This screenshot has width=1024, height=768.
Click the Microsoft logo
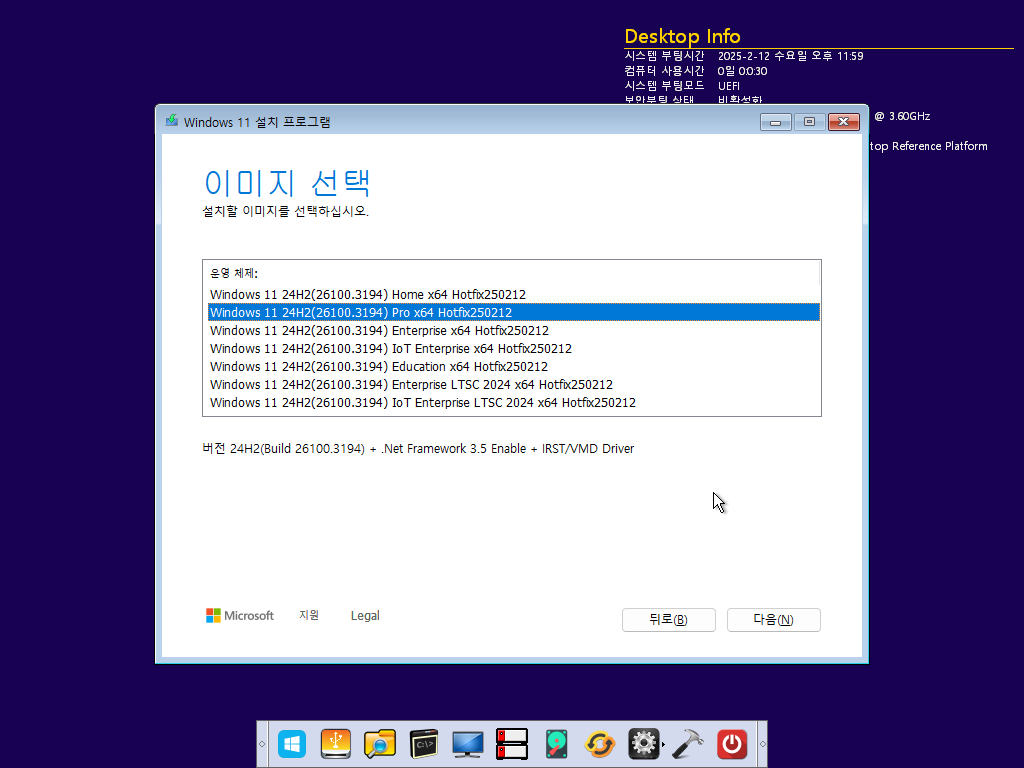pyautogui.click(x=240, y=616)
